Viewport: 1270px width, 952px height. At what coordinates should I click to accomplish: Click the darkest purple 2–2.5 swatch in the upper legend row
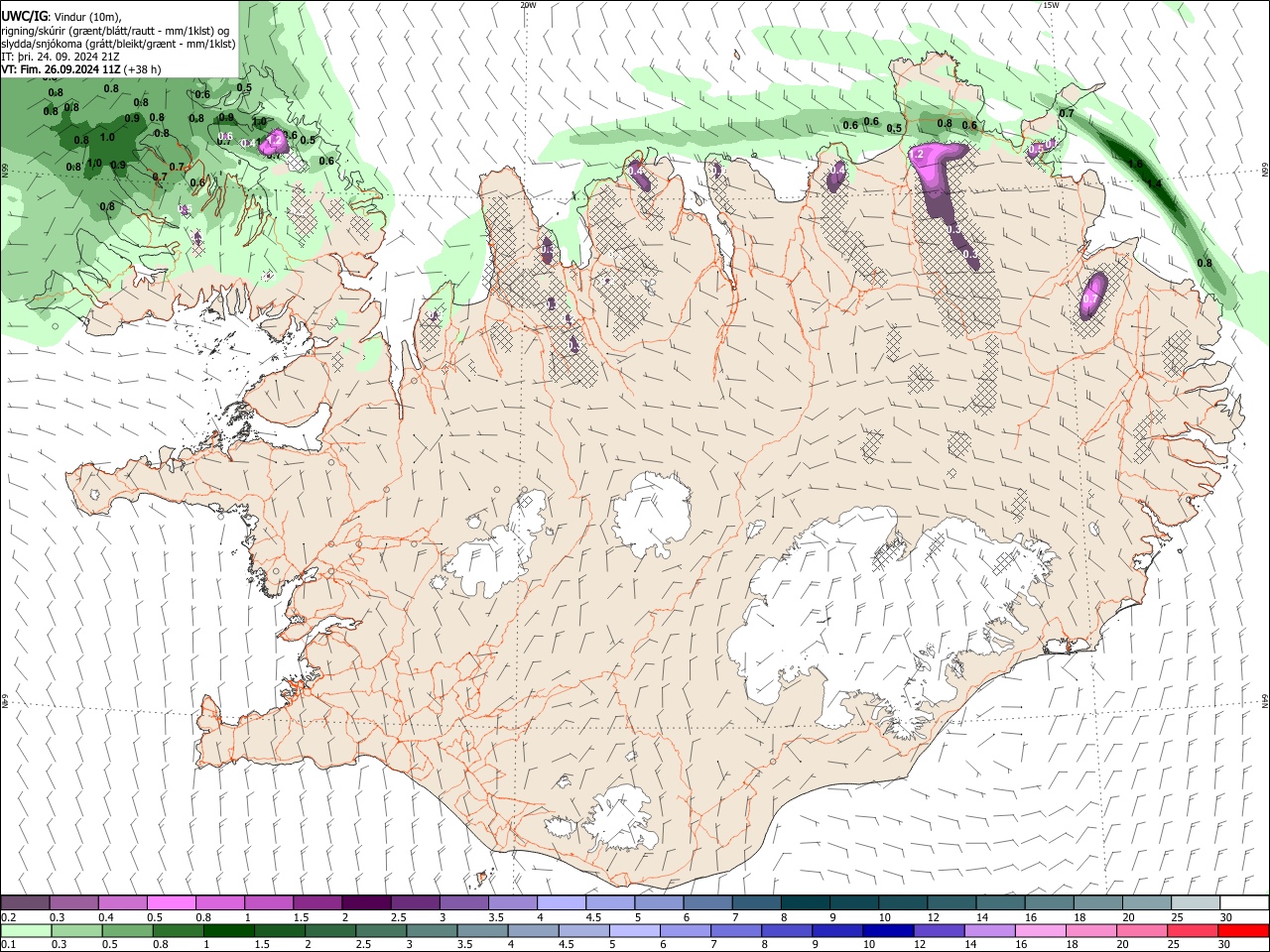[365, 902]
